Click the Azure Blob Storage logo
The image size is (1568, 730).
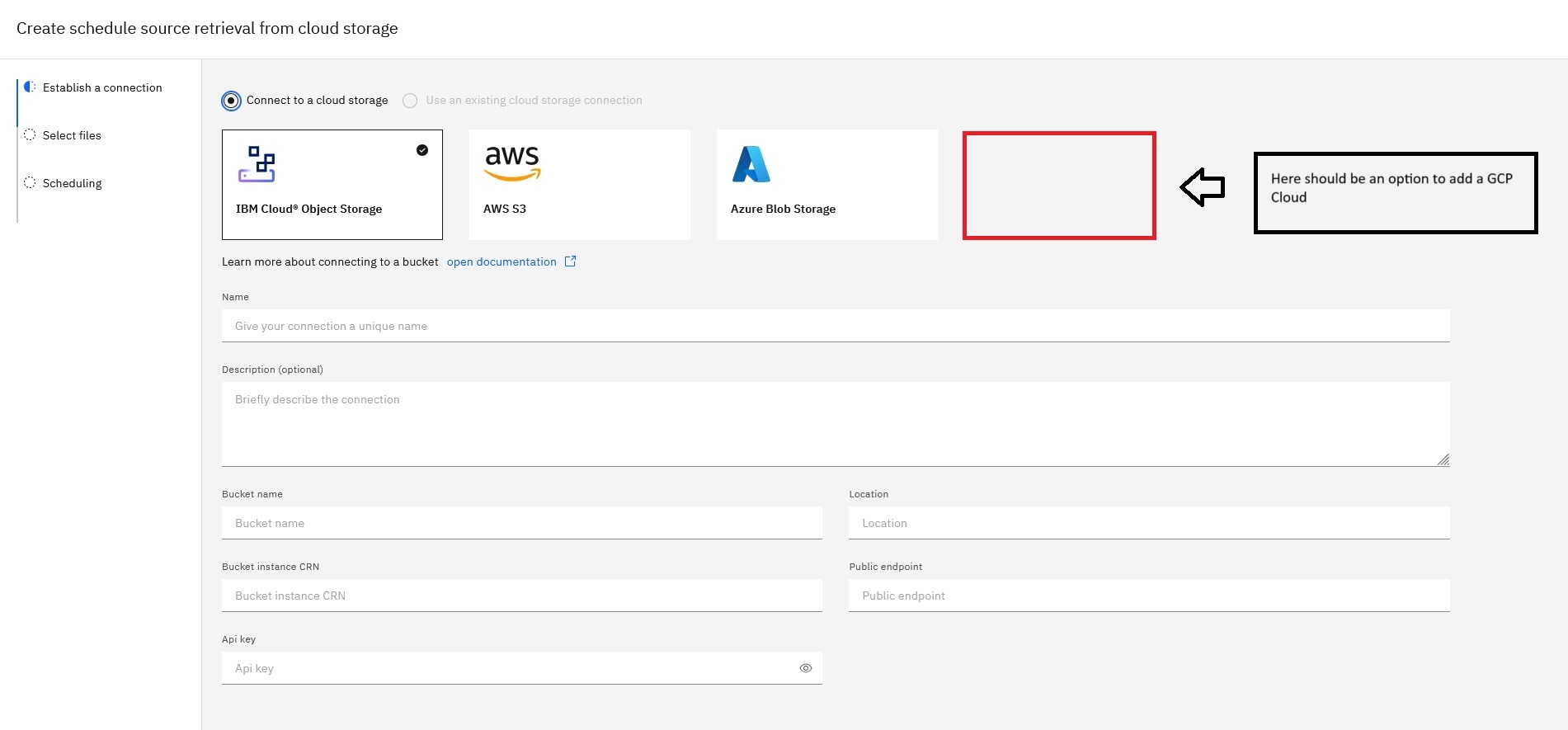coord(751,164)
